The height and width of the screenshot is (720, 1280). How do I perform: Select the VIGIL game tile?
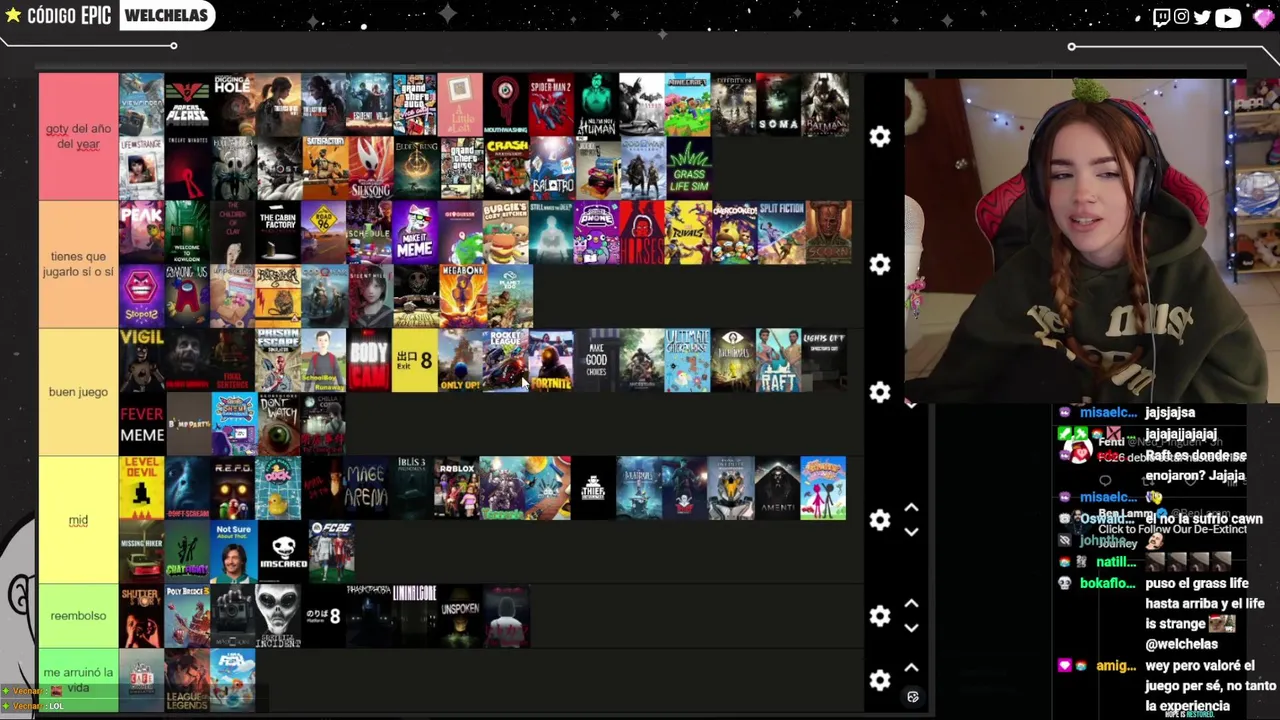141,360
